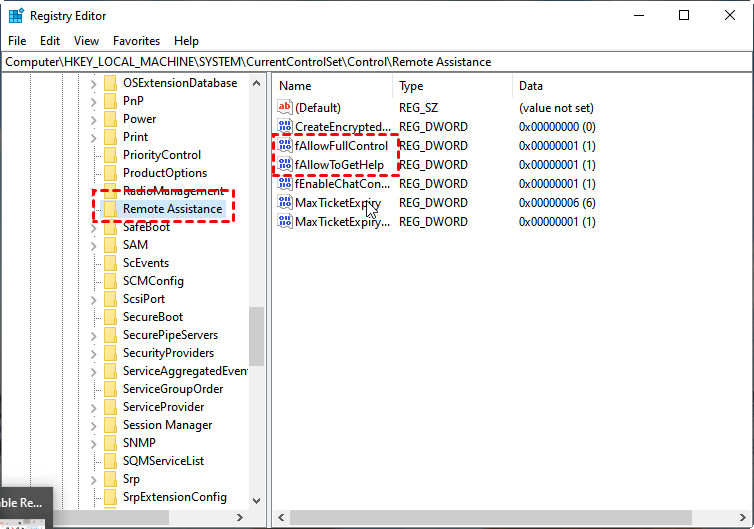The image size is (754, 529).
Task: Click the PriorityControl folder icon
Action: (111, 155)
